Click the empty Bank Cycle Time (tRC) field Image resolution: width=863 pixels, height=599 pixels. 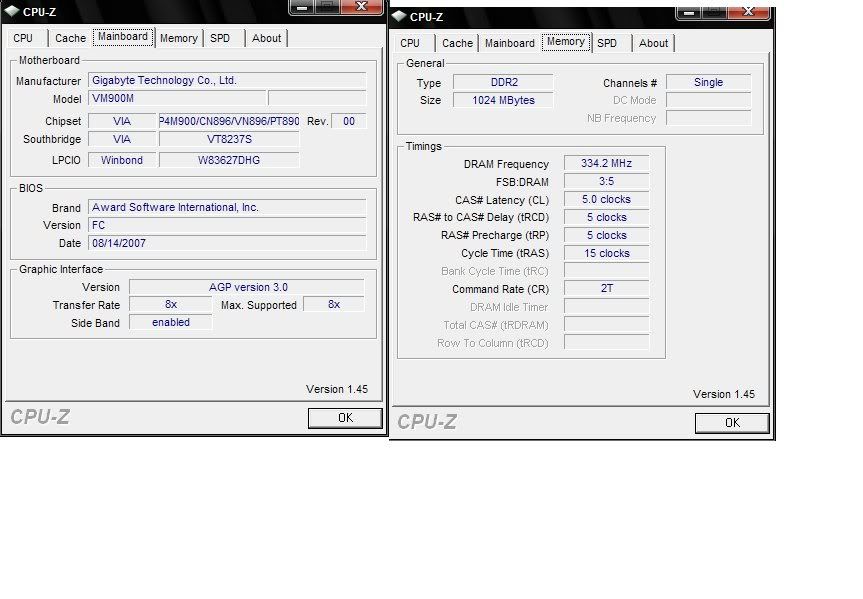[x=607, y=271]
